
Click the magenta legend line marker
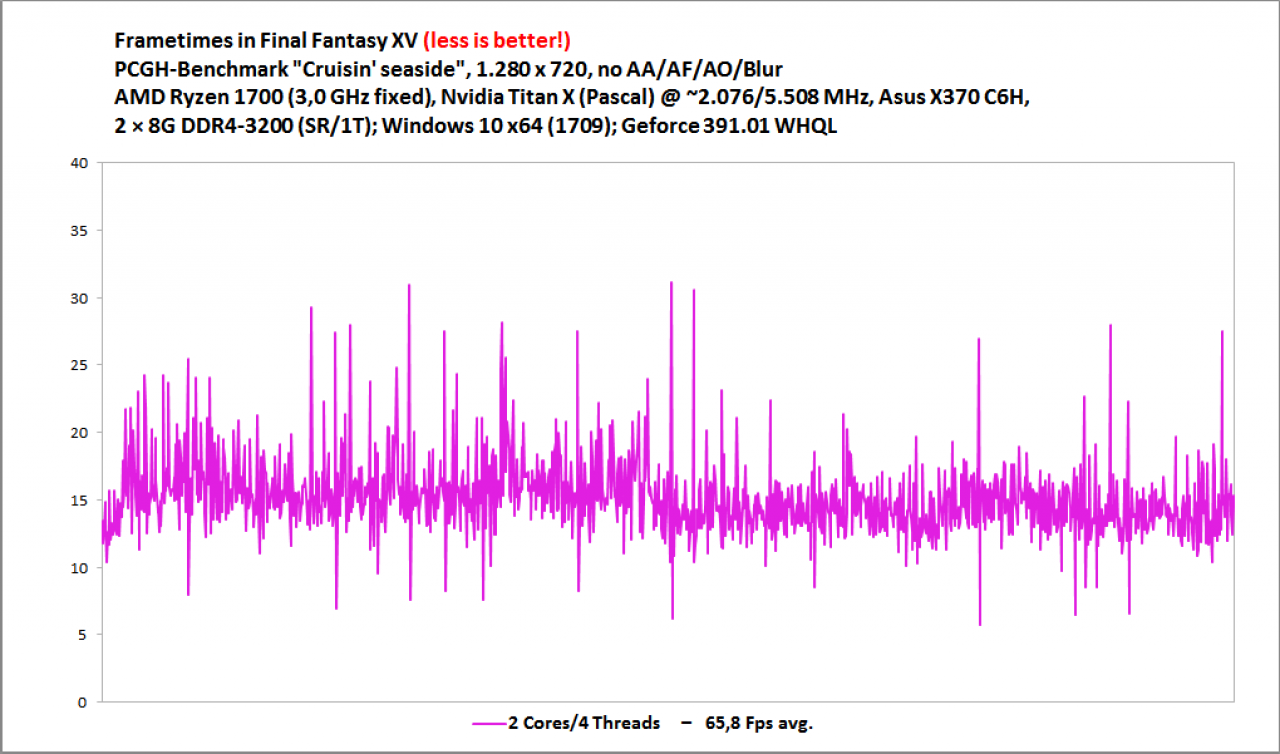[x=487, y=723]
